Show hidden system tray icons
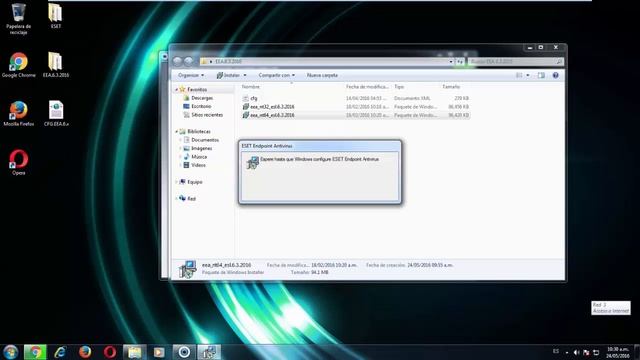This screenshot has width=640, height=360. pyautogui.click(x=567, y=352)
